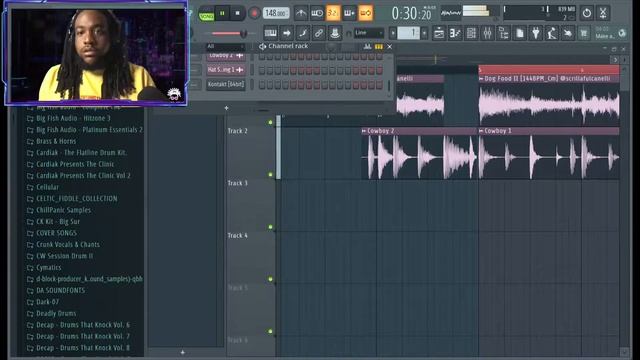Select the Kontakt [64bit] channel button
The width and height of the screenshot is (640, 360).
226,84
